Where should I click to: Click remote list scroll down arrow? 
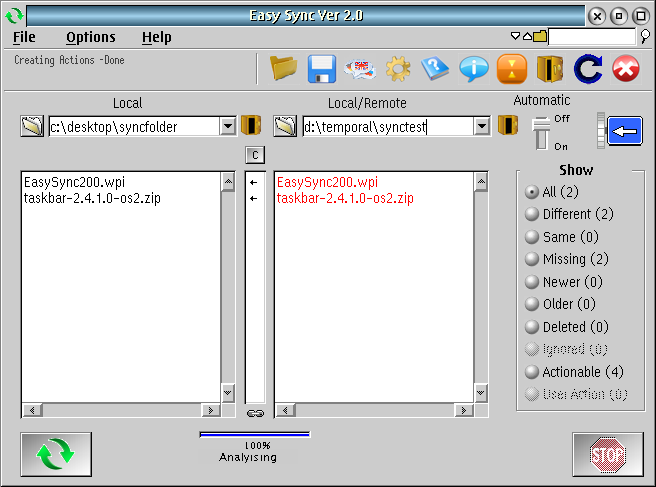click(x=481, y=393)
